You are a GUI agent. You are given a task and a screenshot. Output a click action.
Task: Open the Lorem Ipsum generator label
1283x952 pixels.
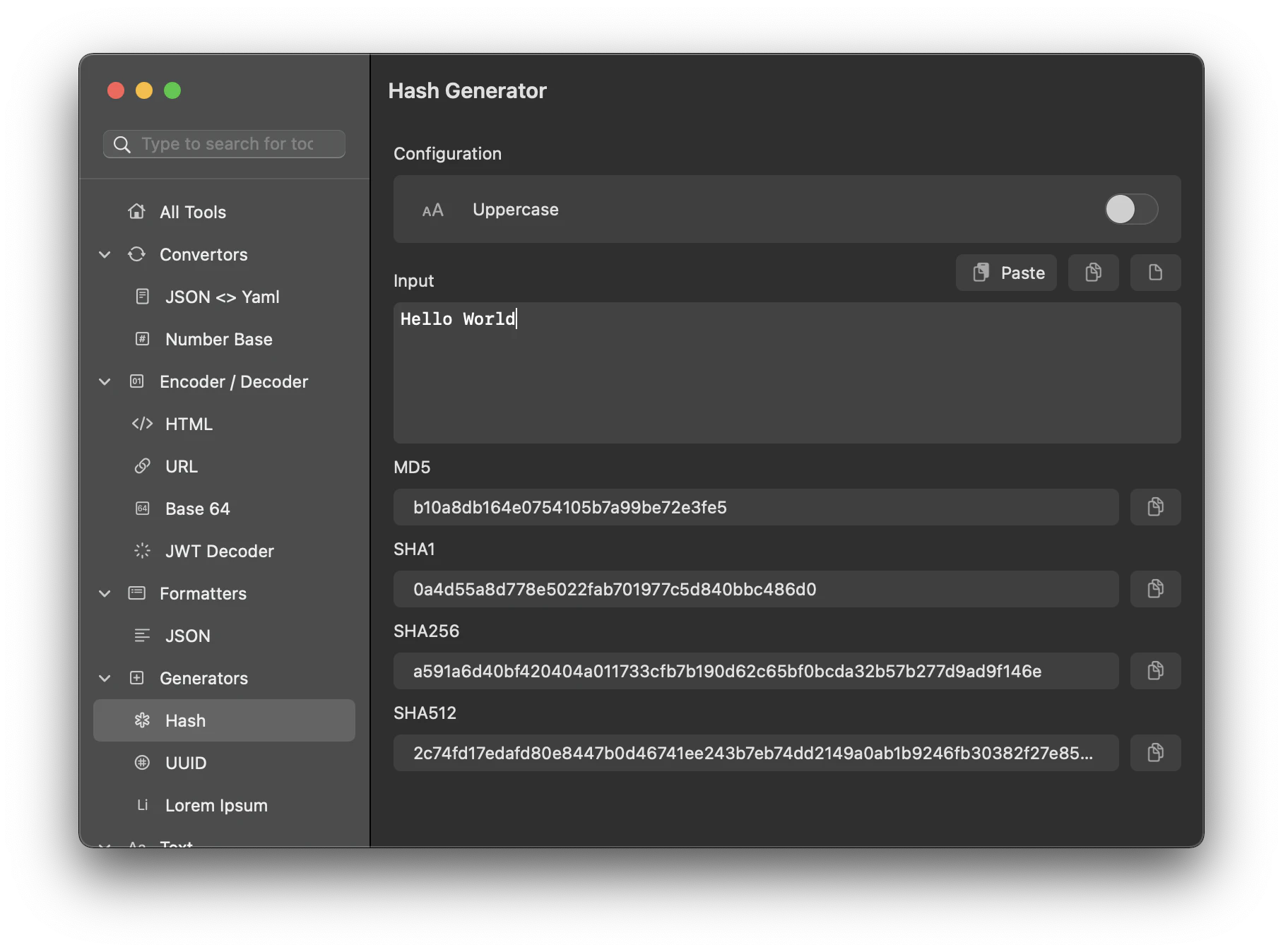(x=216, y=805)
